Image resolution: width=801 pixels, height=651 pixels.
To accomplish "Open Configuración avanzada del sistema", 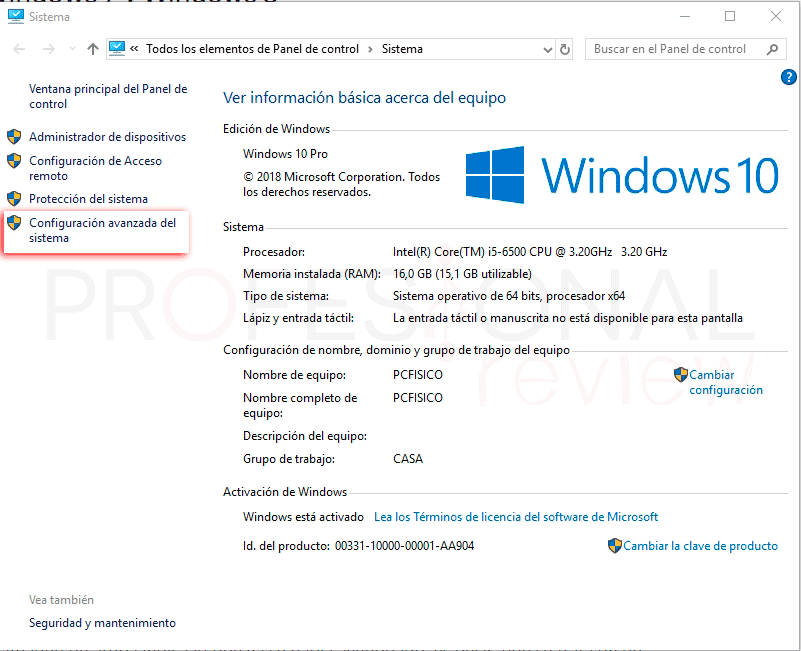I will coord(102,230).
